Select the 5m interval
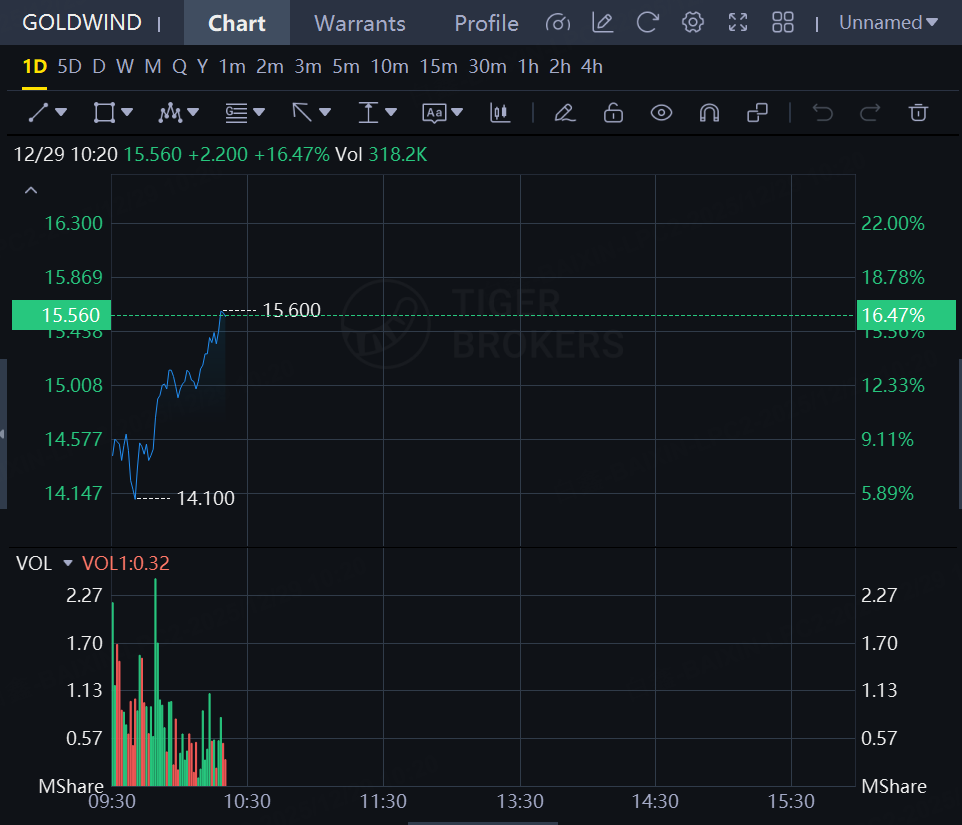 [x=346, y=66]
